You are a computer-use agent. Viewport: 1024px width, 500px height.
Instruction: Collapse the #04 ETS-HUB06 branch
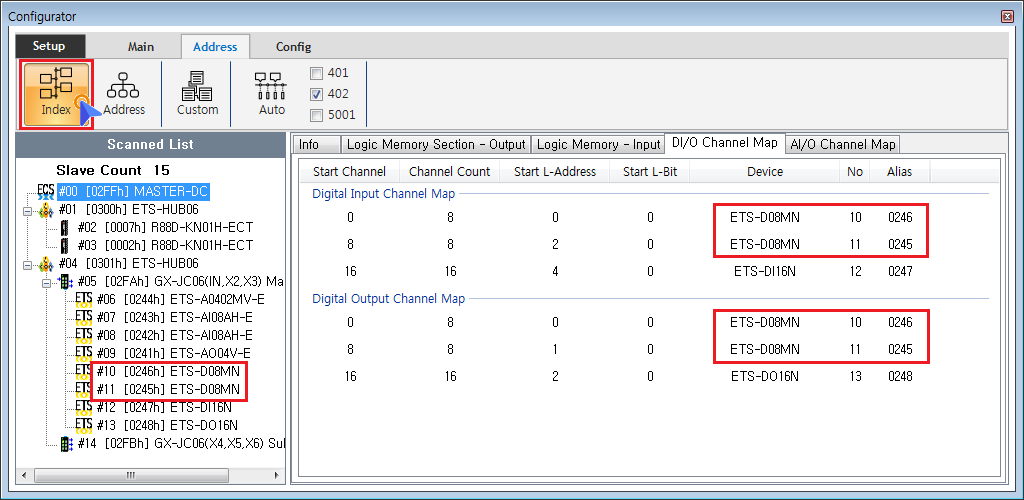[26, 264]
